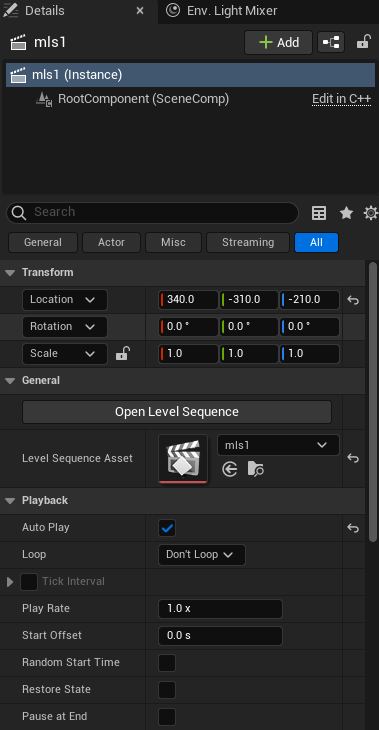Browse to asset in Content Browser icon
This screenshot has width=379, height=730.
tap(256, 469)
